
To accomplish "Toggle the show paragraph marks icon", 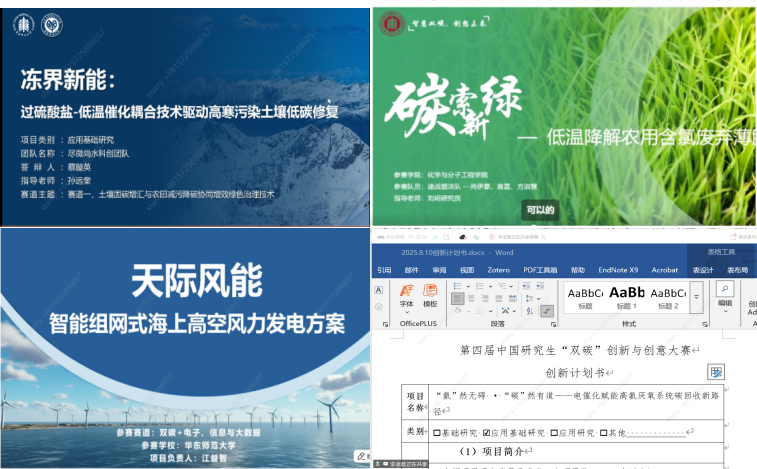I will [548, 311].
